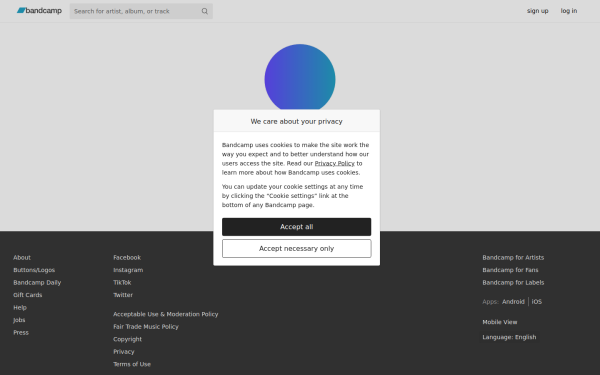600x375 pixels.
Task: Click the Bandcamp logo
Action: click(x=39, y=11)
